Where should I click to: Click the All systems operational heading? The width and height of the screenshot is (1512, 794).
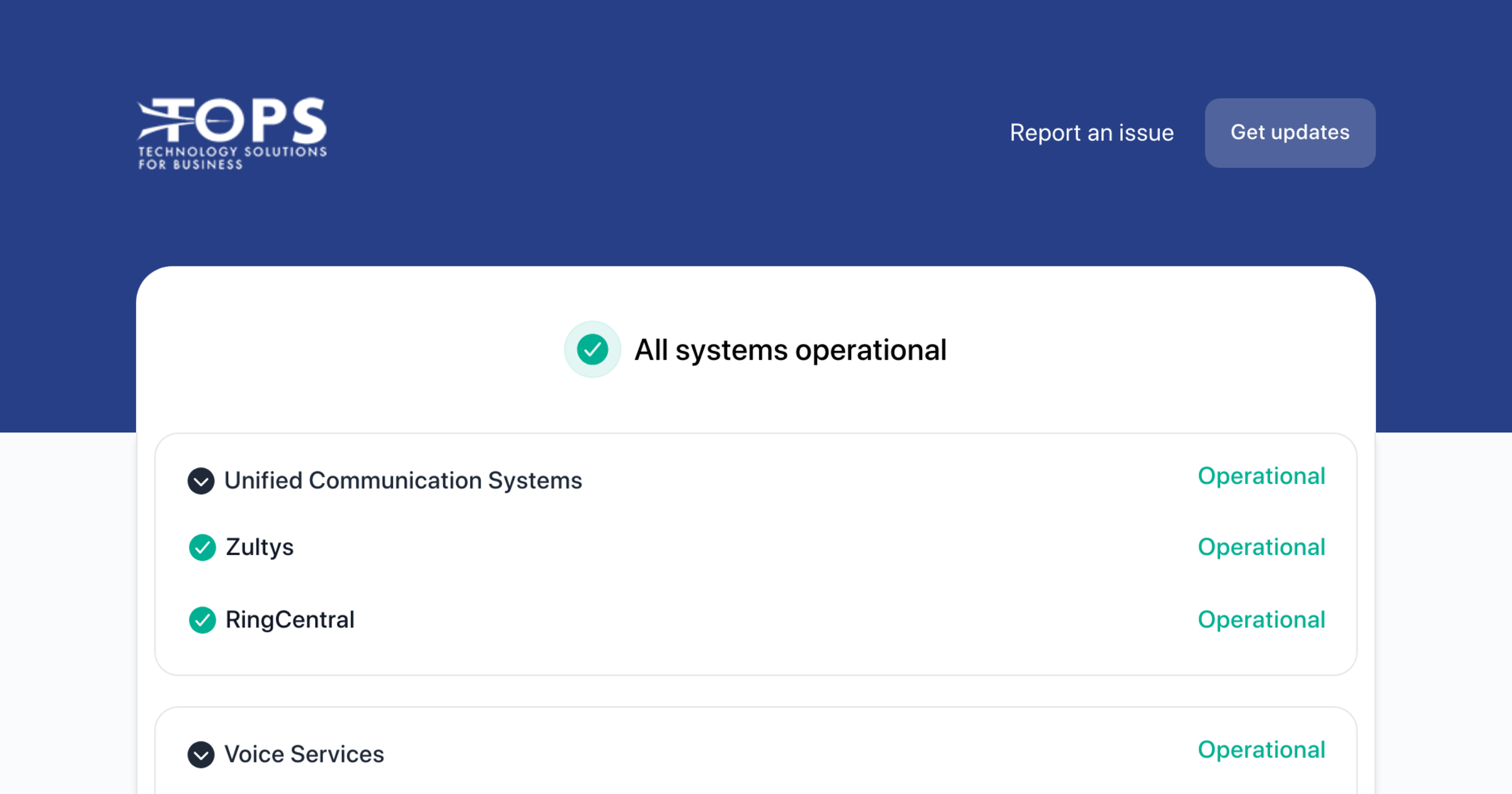pos(790,349)
